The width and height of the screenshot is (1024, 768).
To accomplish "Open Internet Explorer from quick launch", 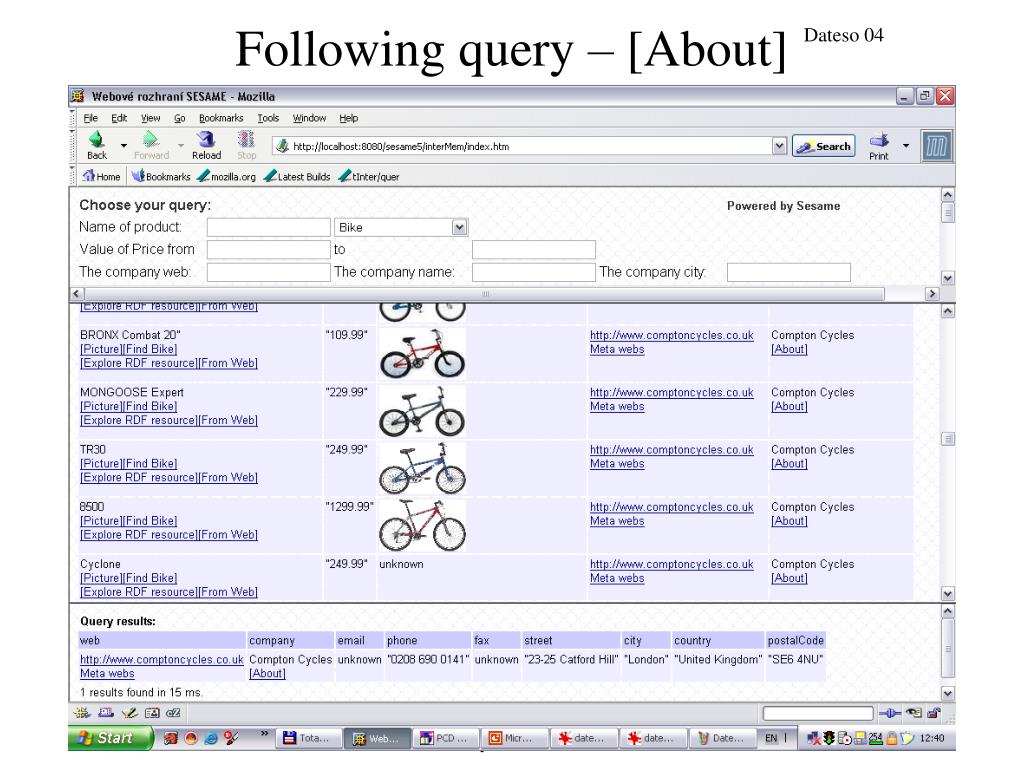I will (211, 738).
